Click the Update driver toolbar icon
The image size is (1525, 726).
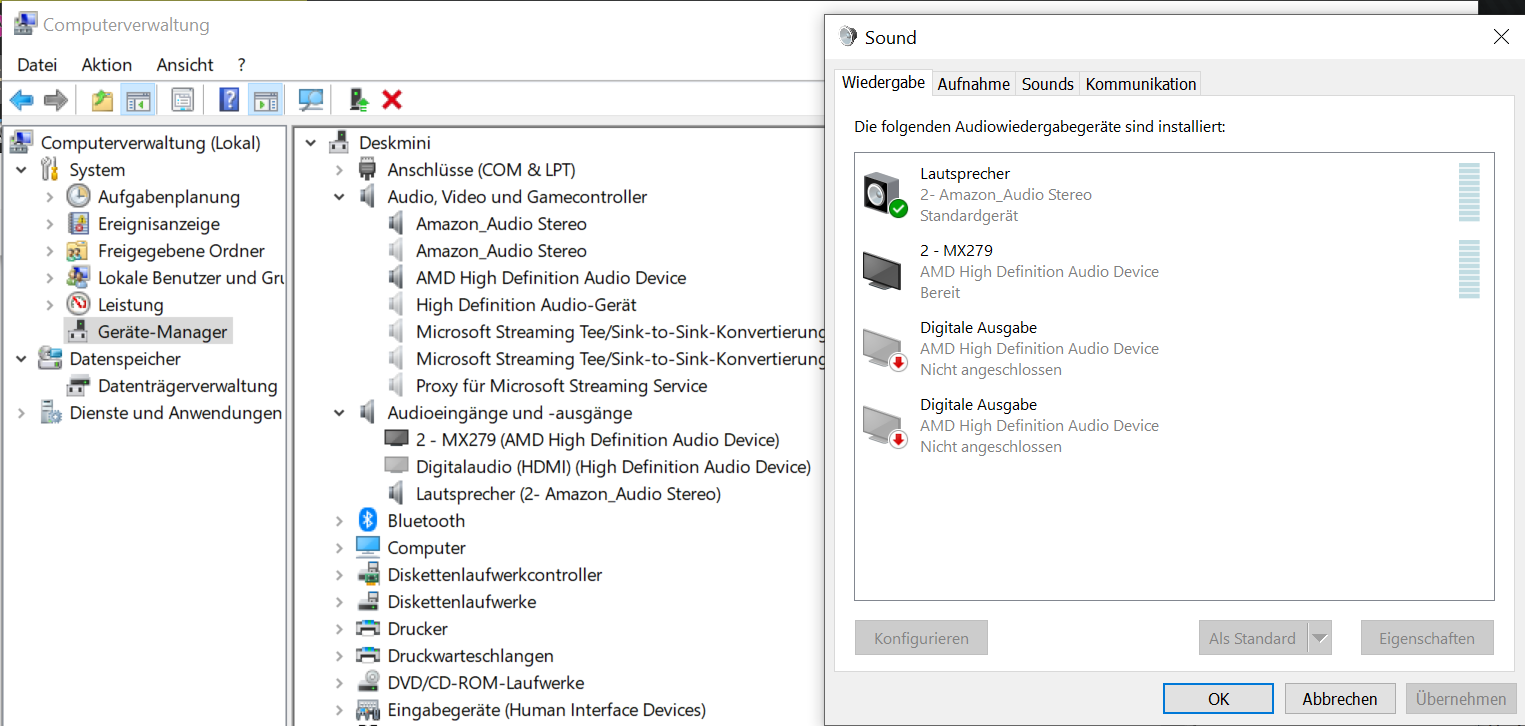[x=359, y=100]
